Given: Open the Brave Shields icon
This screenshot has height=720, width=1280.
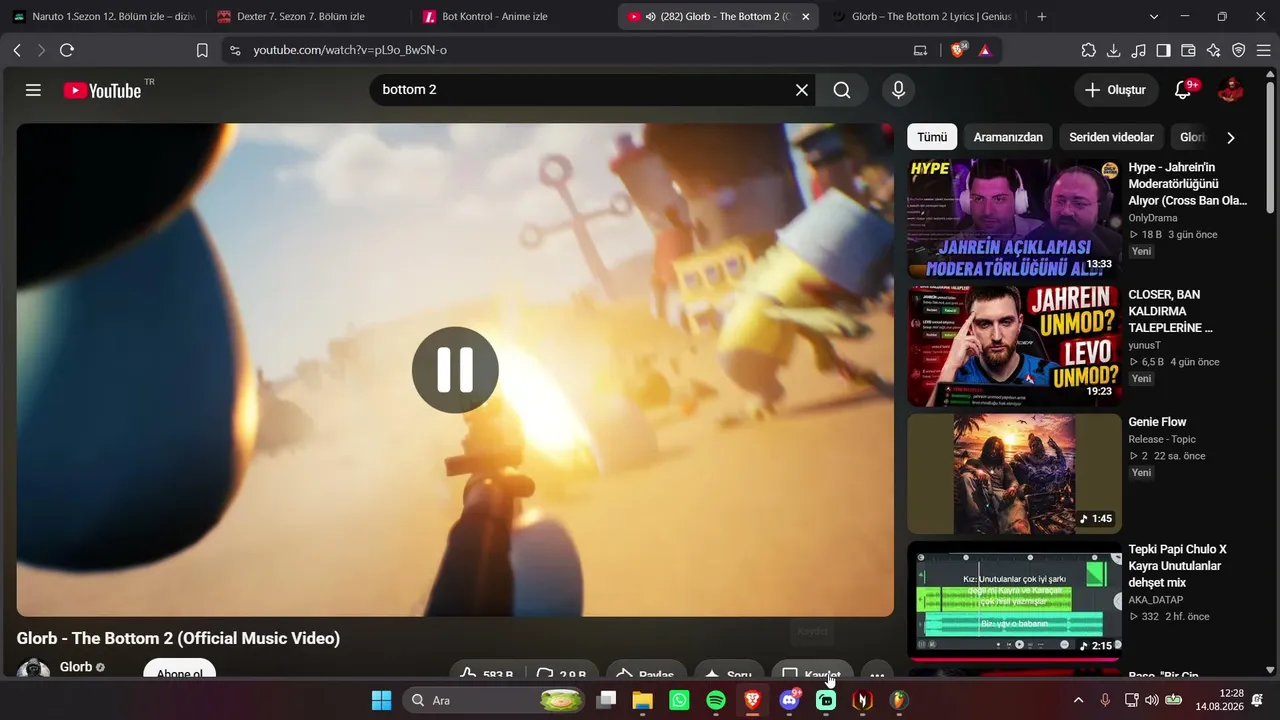Looking at the screenshot, I should point(958,50).
